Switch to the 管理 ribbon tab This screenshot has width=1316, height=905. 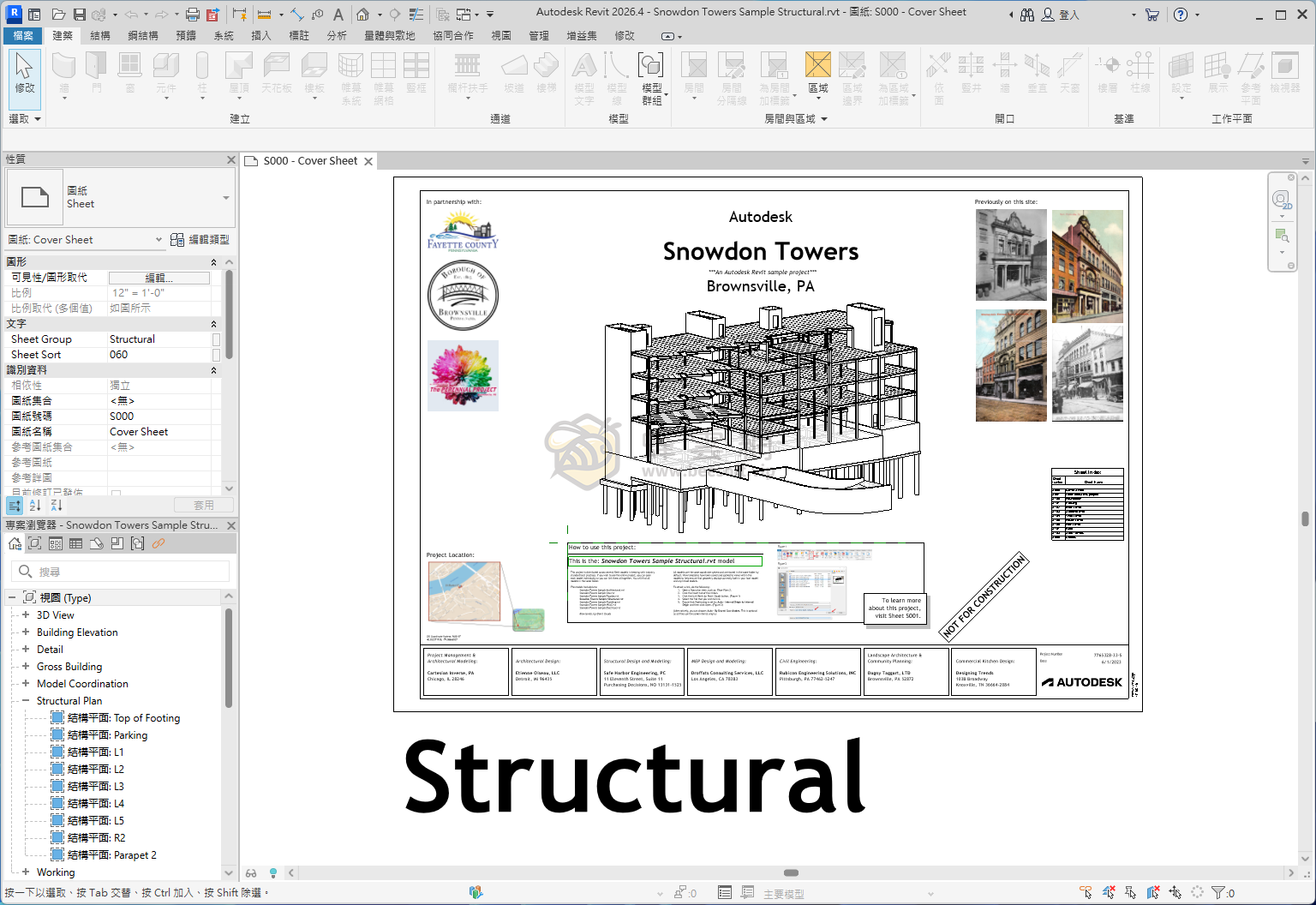(539, 36)
